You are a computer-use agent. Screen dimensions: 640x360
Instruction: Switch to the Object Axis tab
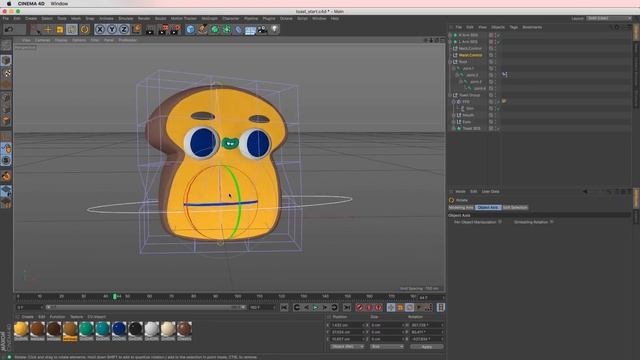[488, 207]
